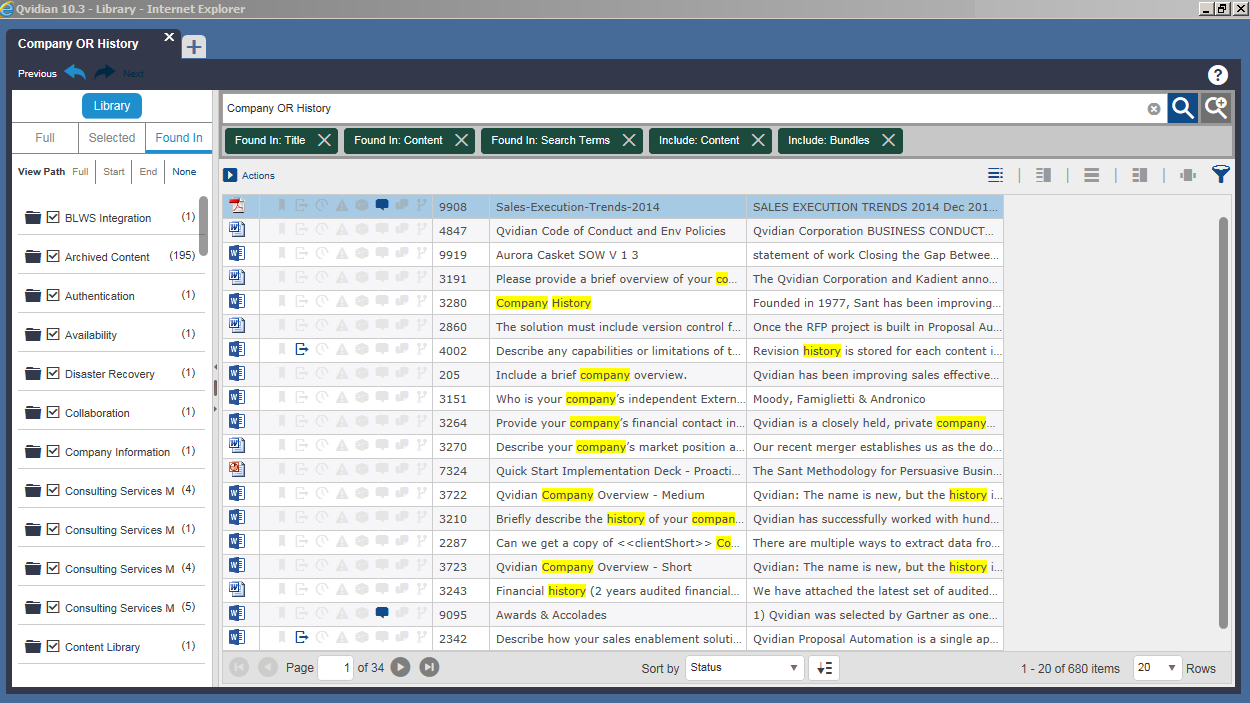Click the blue comment icon in row 9908

tap(382, 205)
